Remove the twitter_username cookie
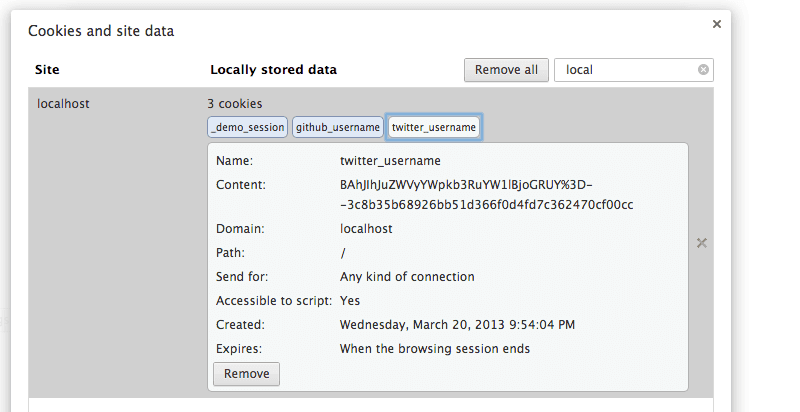Screen dimensions: 800x412 point(246,374)
